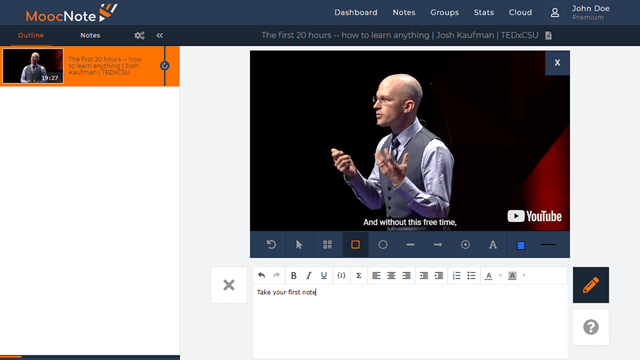Align note text center
Screen dimensions: 640x360
click(x=391, y=276)
